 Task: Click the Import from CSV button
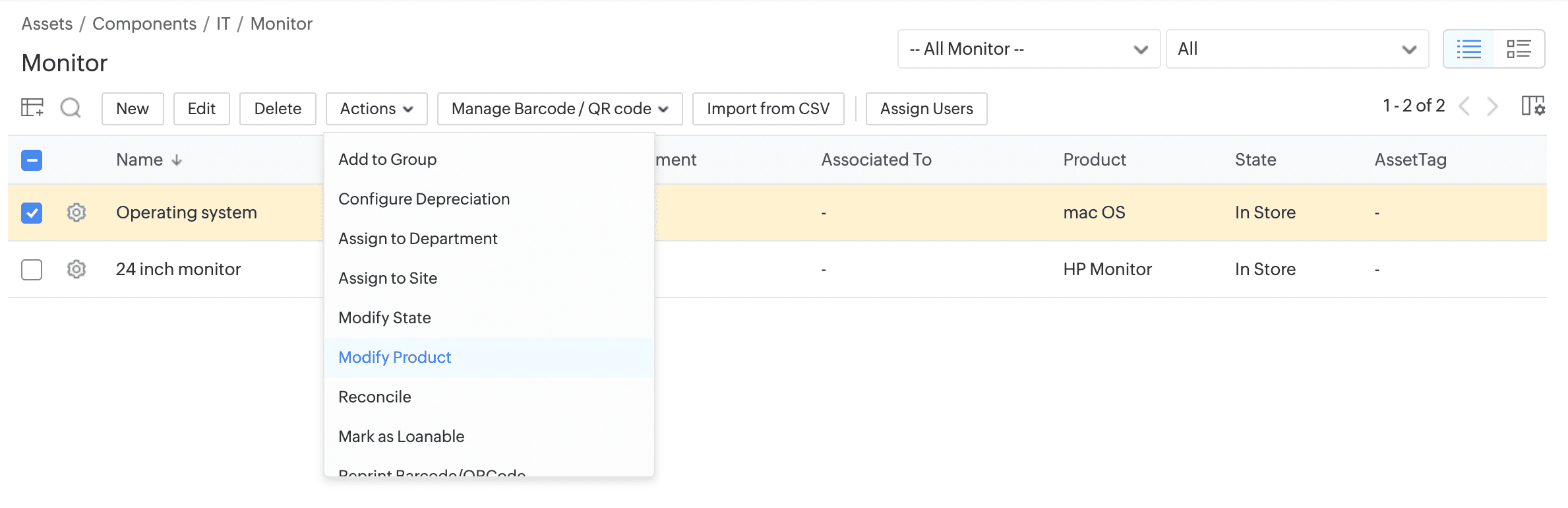tap(768, 109)
